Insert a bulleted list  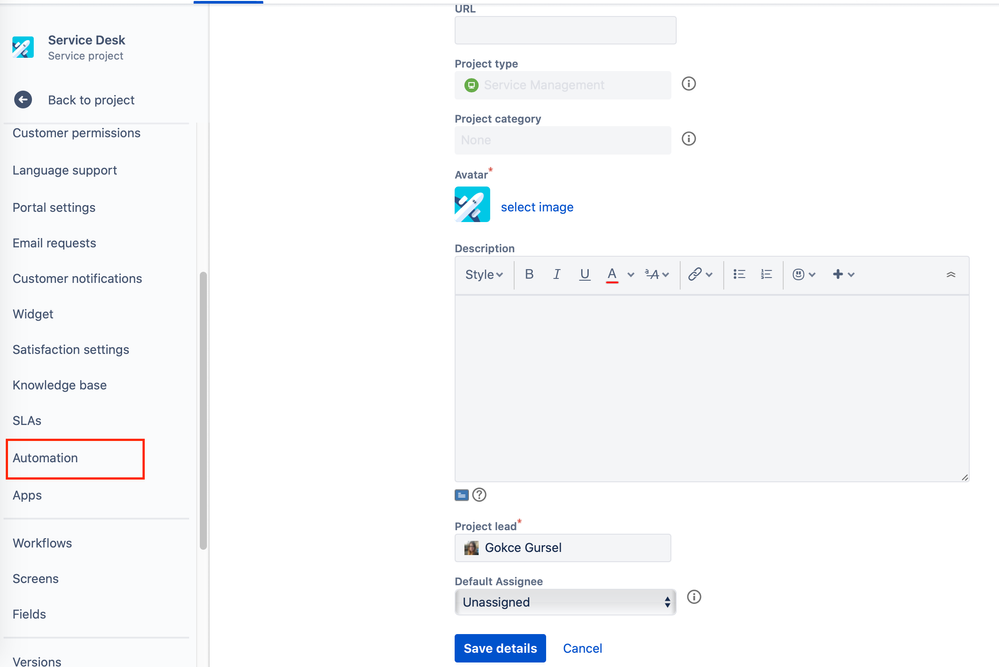pyautogui.click(x=739, y=274)
